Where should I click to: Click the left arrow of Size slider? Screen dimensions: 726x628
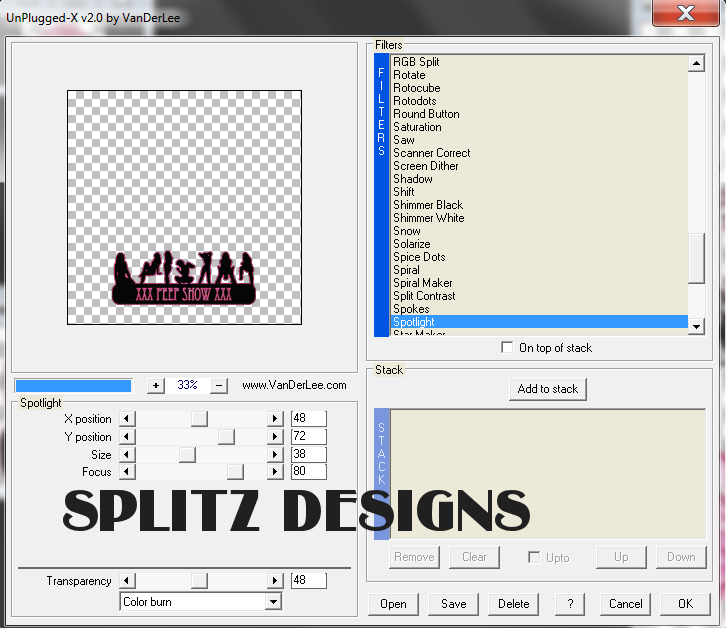[x=127, y=454]
